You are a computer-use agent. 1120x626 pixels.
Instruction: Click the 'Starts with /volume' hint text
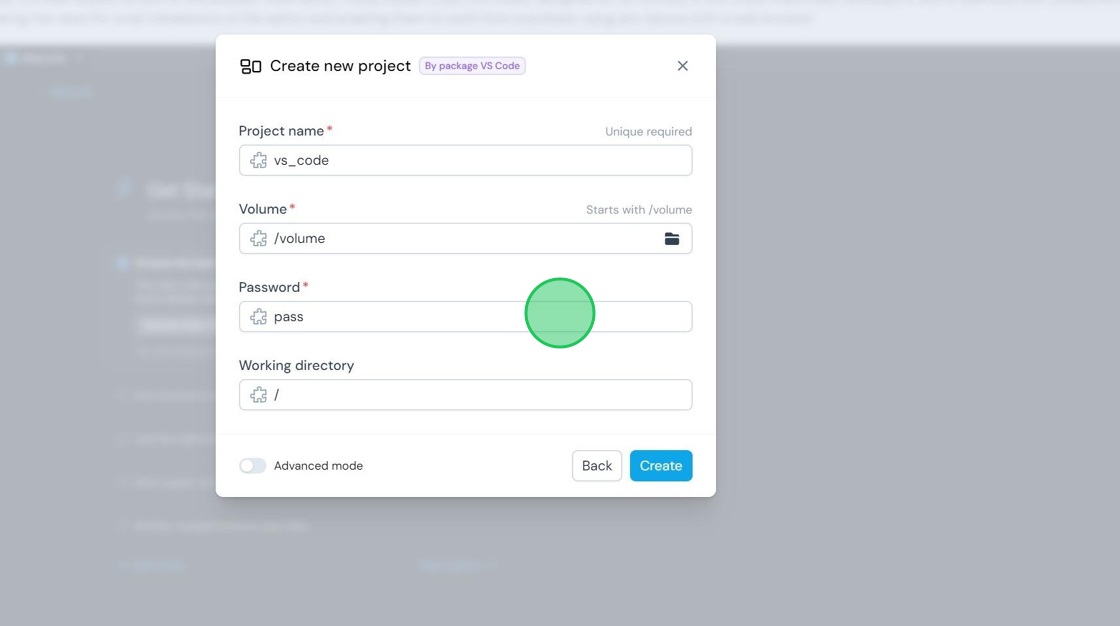pos(639,209)
